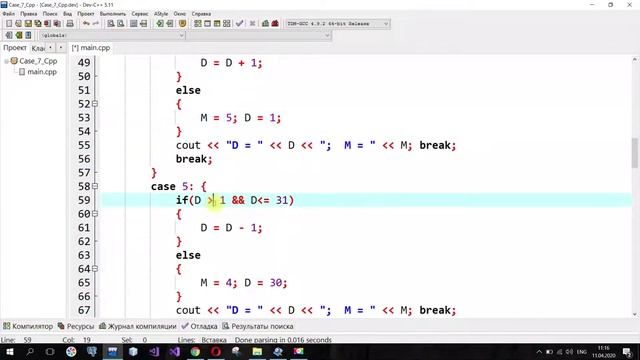Open the Справка menu

tap(201, 14)
